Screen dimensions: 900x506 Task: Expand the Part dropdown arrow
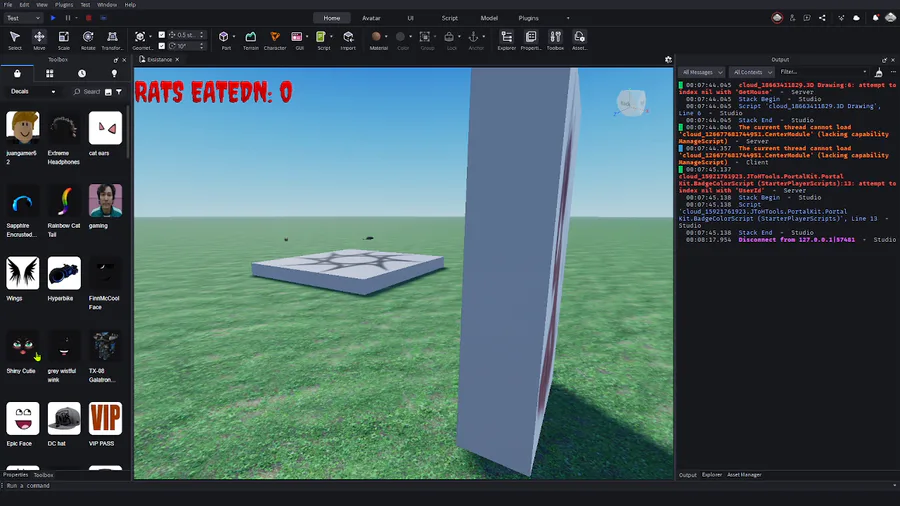point(234,37)
